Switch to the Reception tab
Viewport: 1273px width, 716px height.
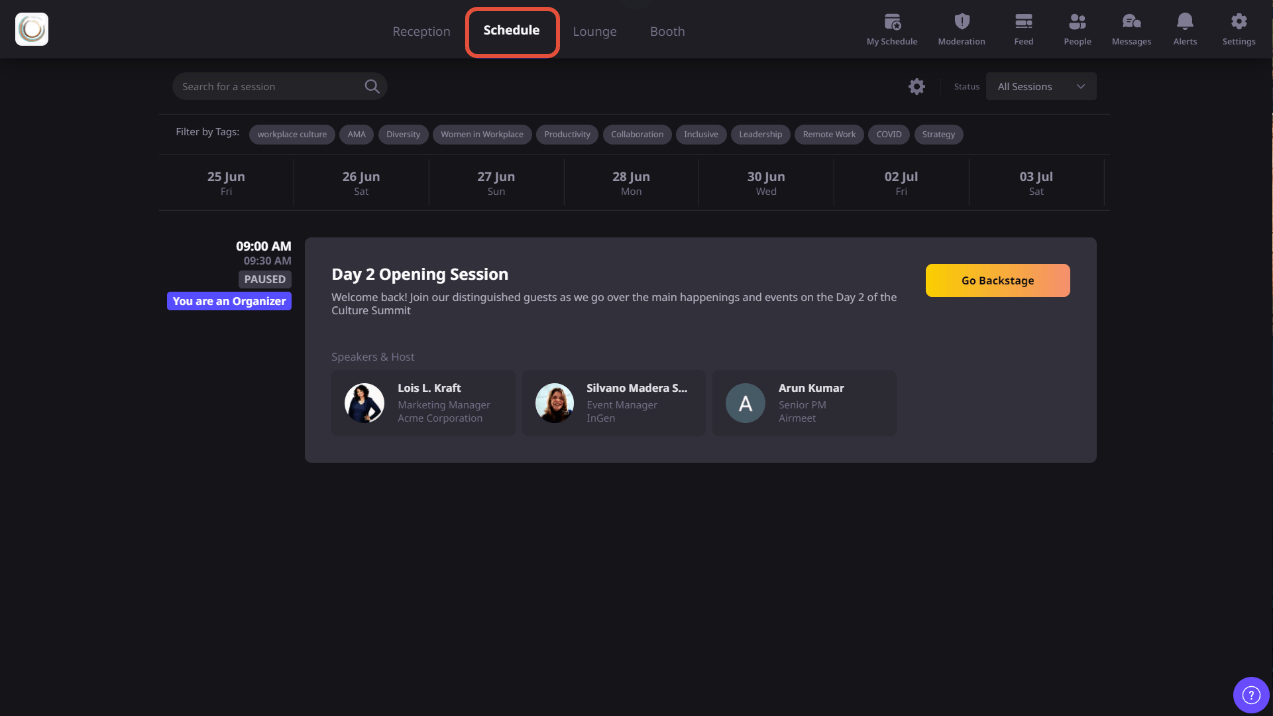click(x=421, y=32)
